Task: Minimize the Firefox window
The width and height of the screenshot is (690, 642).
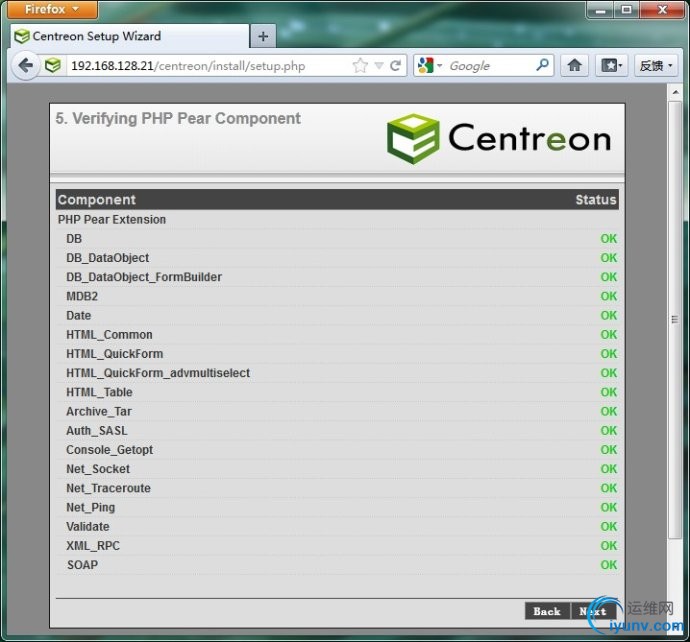Action: pos(600,10)
